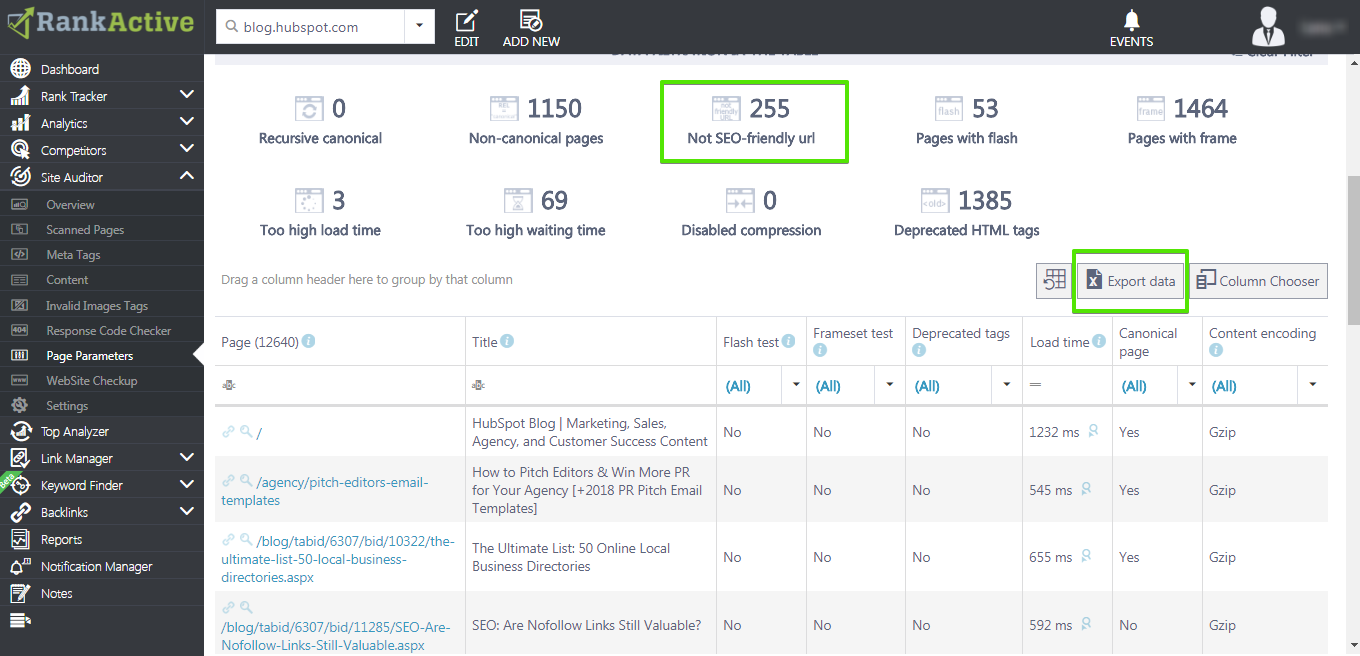Open the project selector dropdown arrow
1360x656 pixels.
419,27
